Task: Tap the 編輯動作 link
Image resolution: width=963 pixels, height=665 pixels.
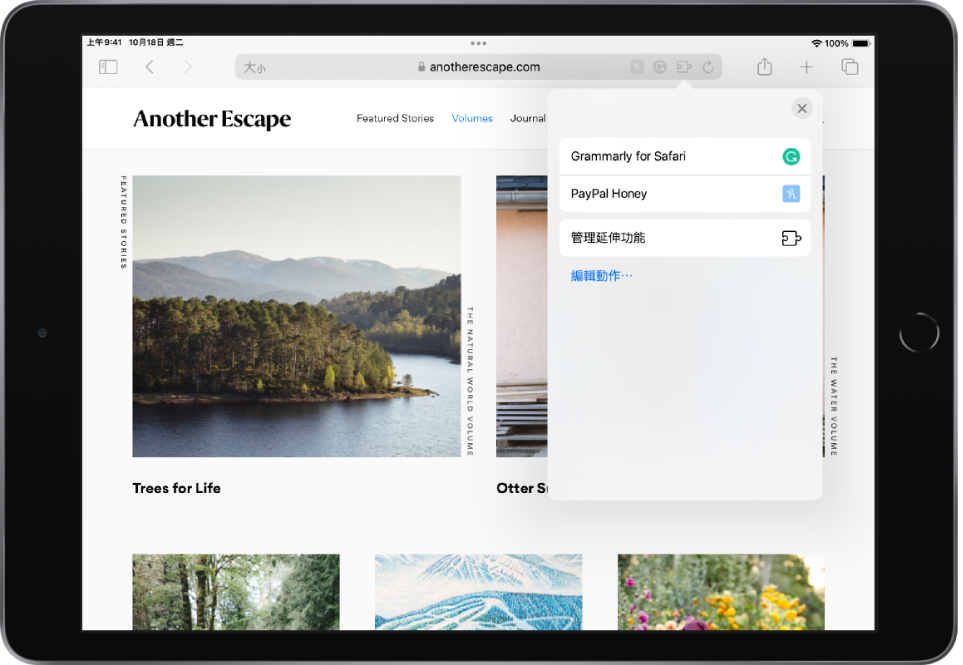Action: coord(601,276)
